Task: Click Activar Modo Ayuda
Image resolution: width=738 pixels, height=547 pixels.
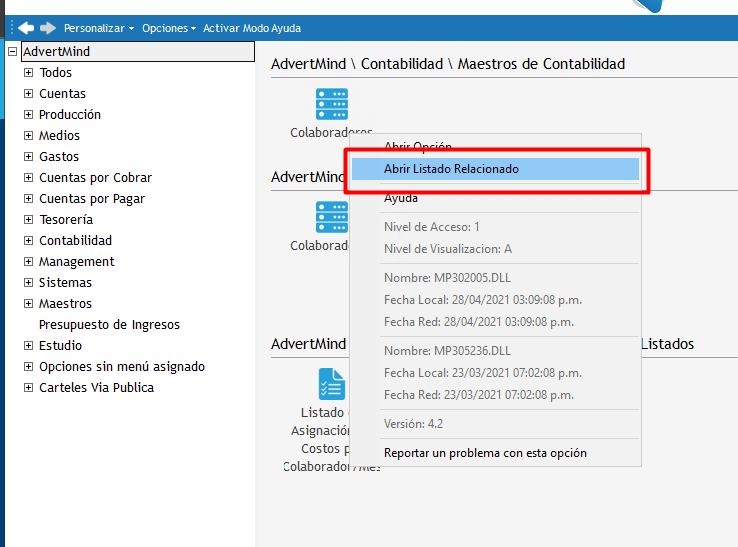Action: 252,28
